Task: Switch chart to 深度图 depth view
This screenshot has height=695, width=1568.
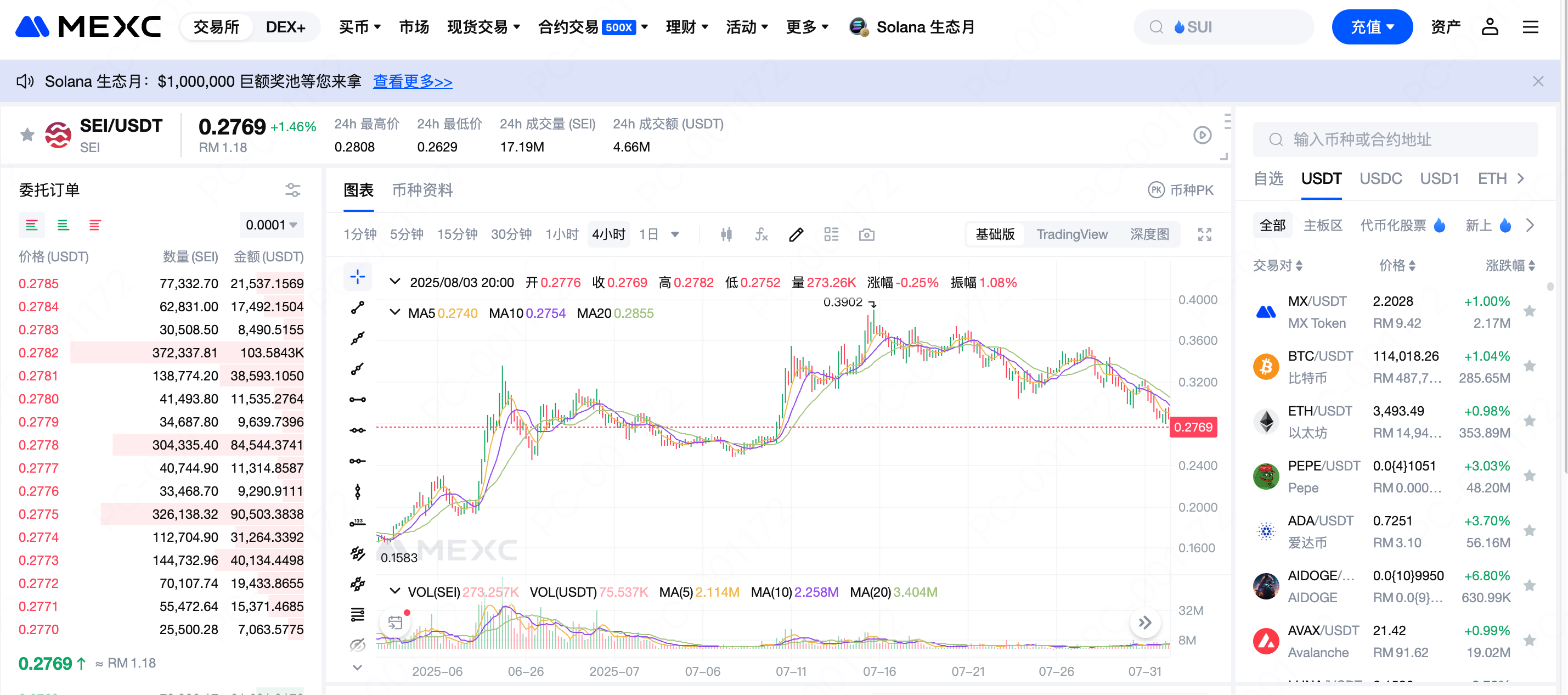Action: coord(1149,234)
